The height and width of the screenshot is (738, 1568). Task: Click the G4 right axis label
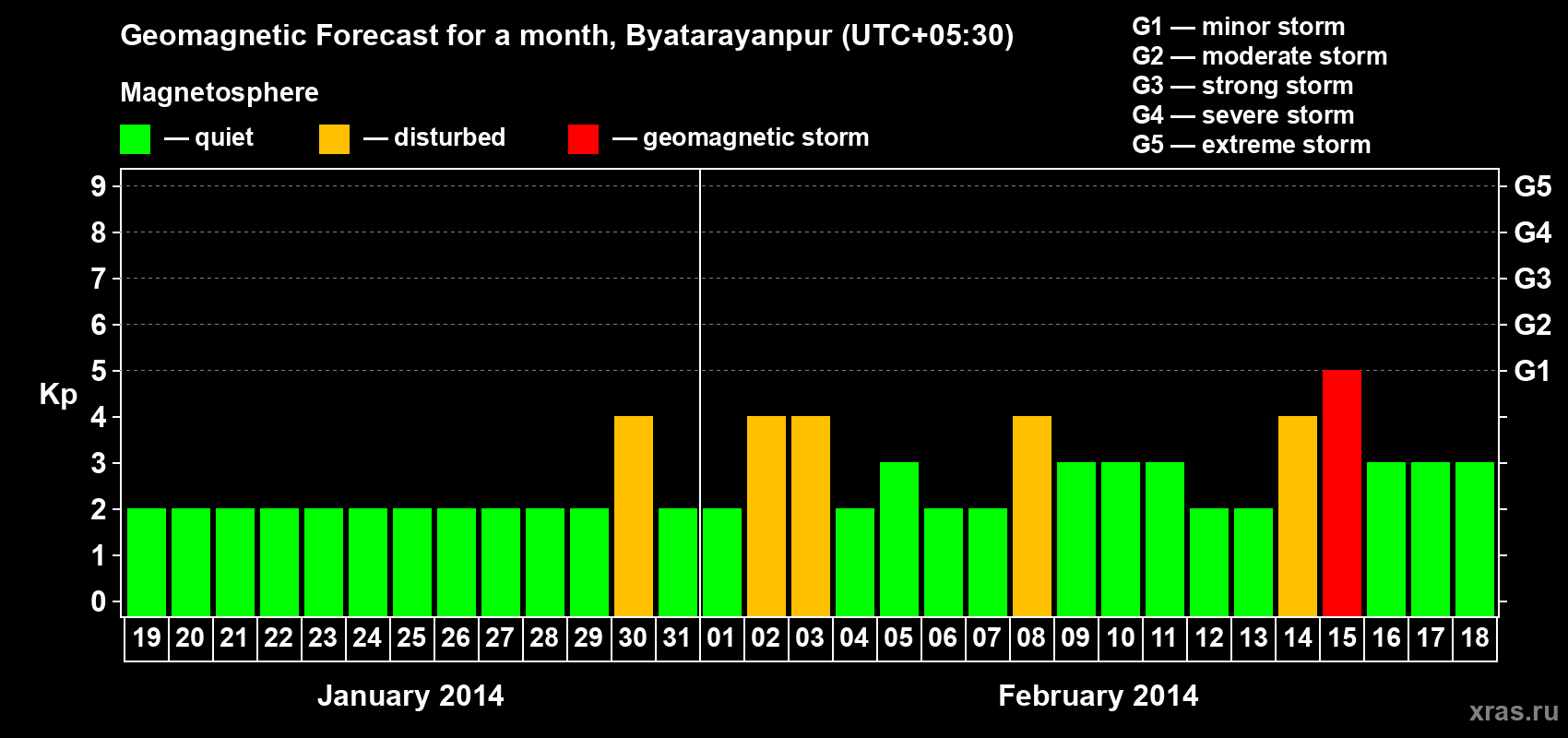coord(1533,232)
